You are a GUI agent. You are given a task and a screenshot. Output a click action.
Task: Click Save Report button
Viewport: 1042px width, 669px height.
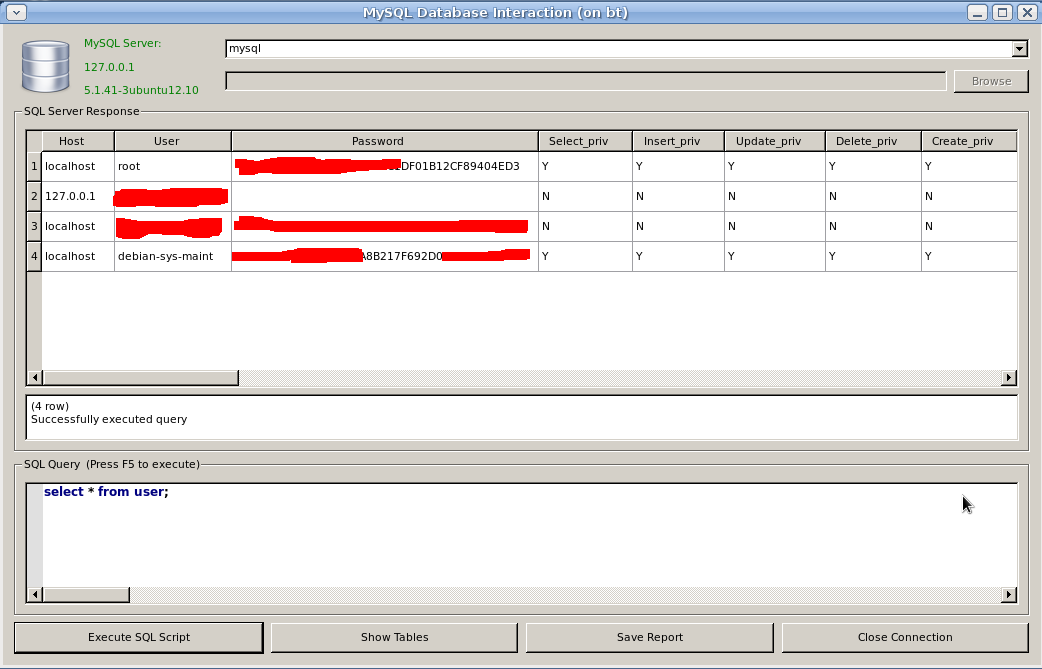[649, 637]
